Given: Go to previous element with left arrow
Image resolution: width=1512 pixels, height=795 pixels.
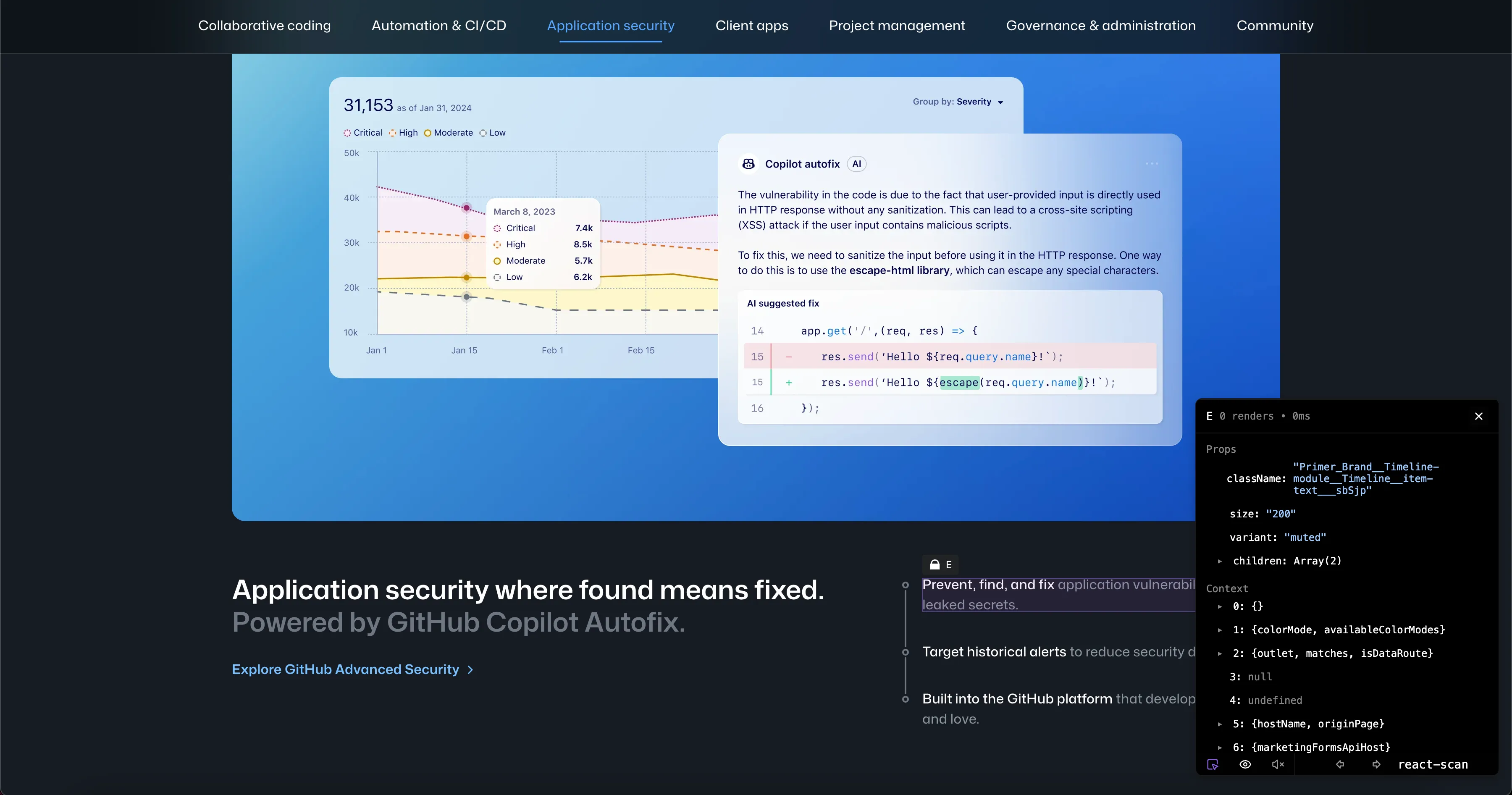Looking at the screenshot, I should tap(1340, 764).
